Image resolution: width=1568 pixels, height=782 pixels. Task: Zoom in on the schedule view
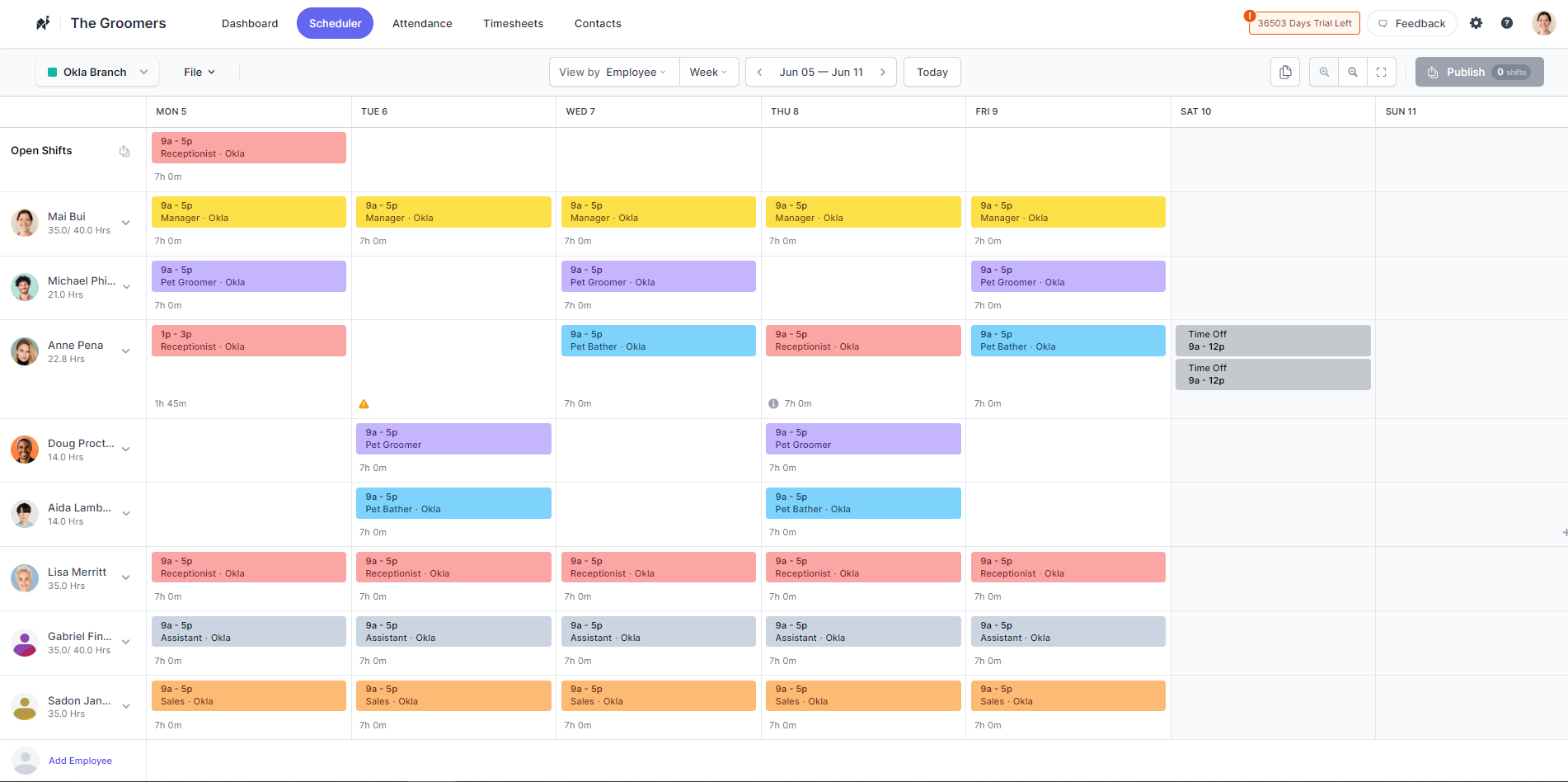point(1324,72)
